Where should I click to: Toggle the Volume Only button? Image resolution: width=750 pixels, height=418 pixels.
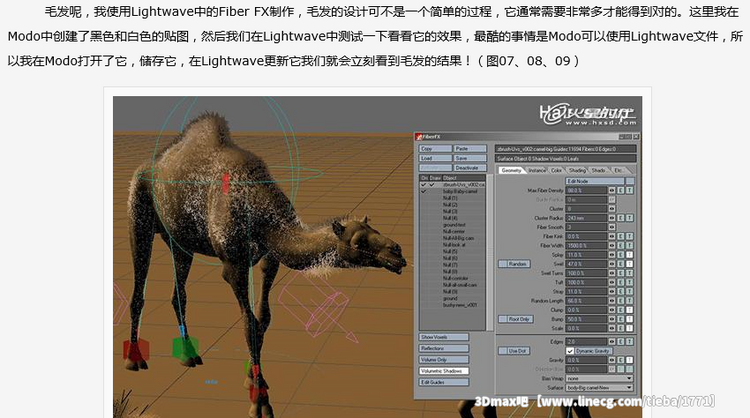click(444, 360)
